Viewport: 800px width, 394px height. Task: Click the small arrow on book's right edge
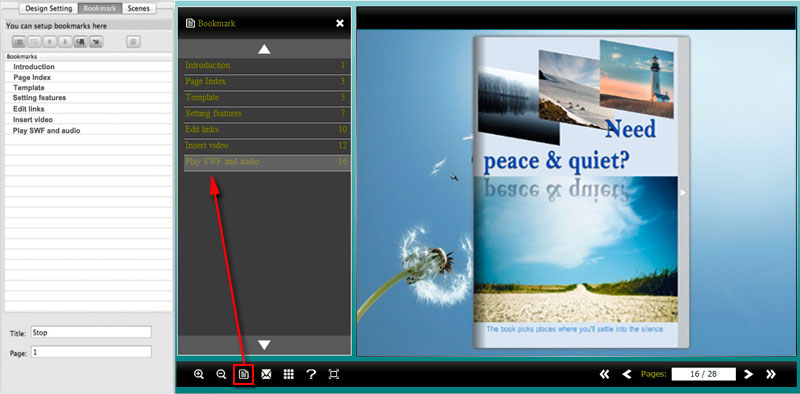pos(683,192)
